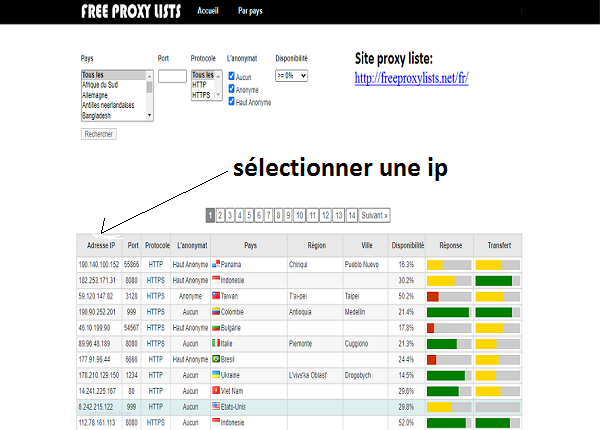Click the Pays list scroll-down arrow
The height and width of the screenshot is (430, 600).
149,115
